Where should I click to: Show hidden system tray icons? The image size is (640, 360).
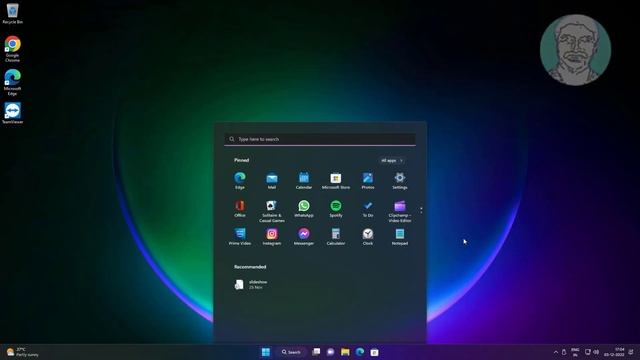[x=556, y=352]
